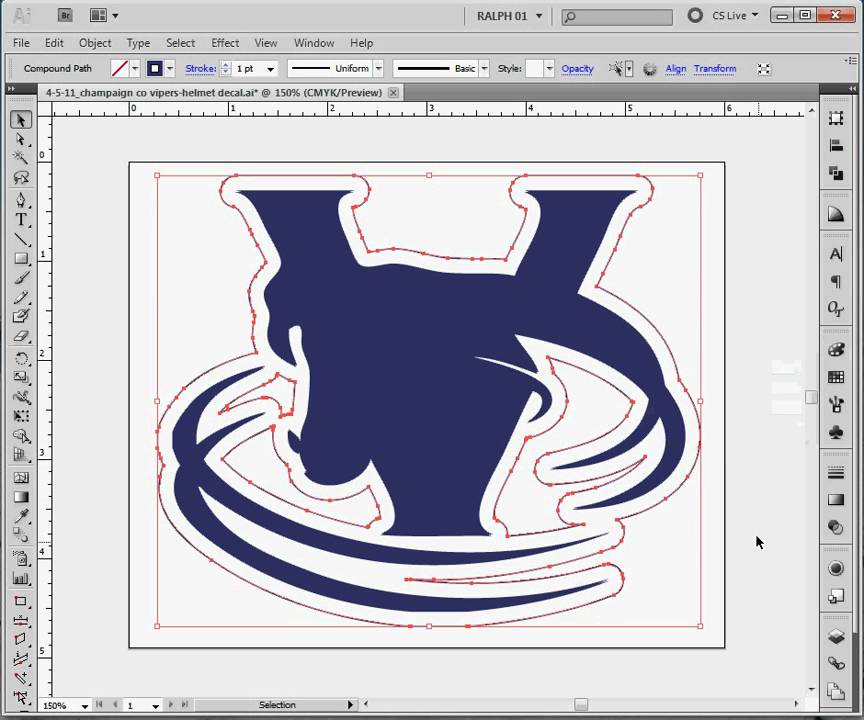Open the Object menu
The height and width of the screenshot is (720, 864).
pyautogui.click(x=95, y=43)
